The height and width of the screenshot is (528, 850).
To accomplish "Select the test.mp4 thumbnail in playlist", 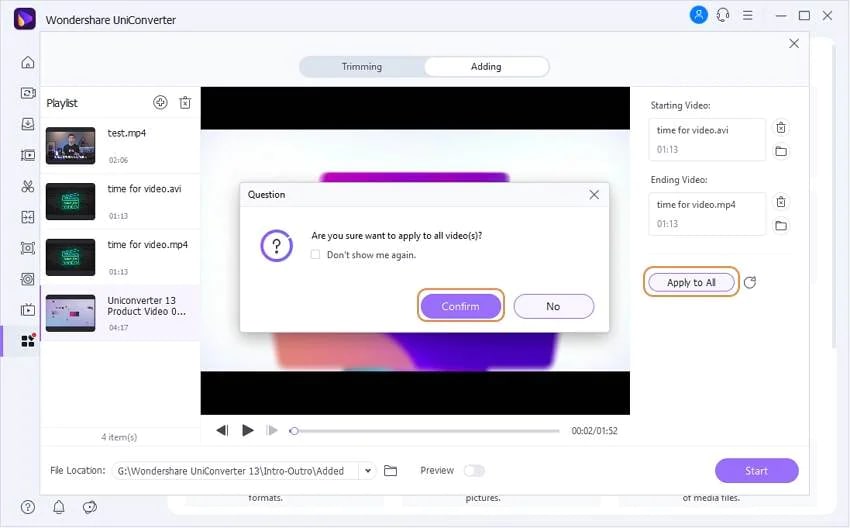I will (x=70, y=146).
